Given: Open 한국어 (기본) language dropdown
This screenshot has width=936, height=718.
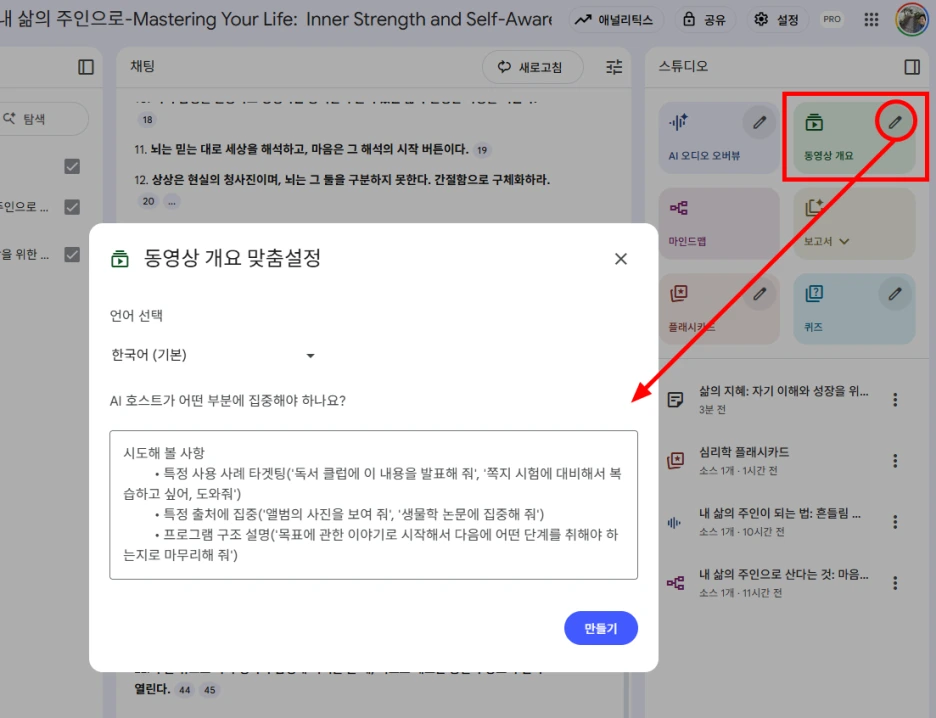Looking at the screenshot, I should (x=213, y=355).
